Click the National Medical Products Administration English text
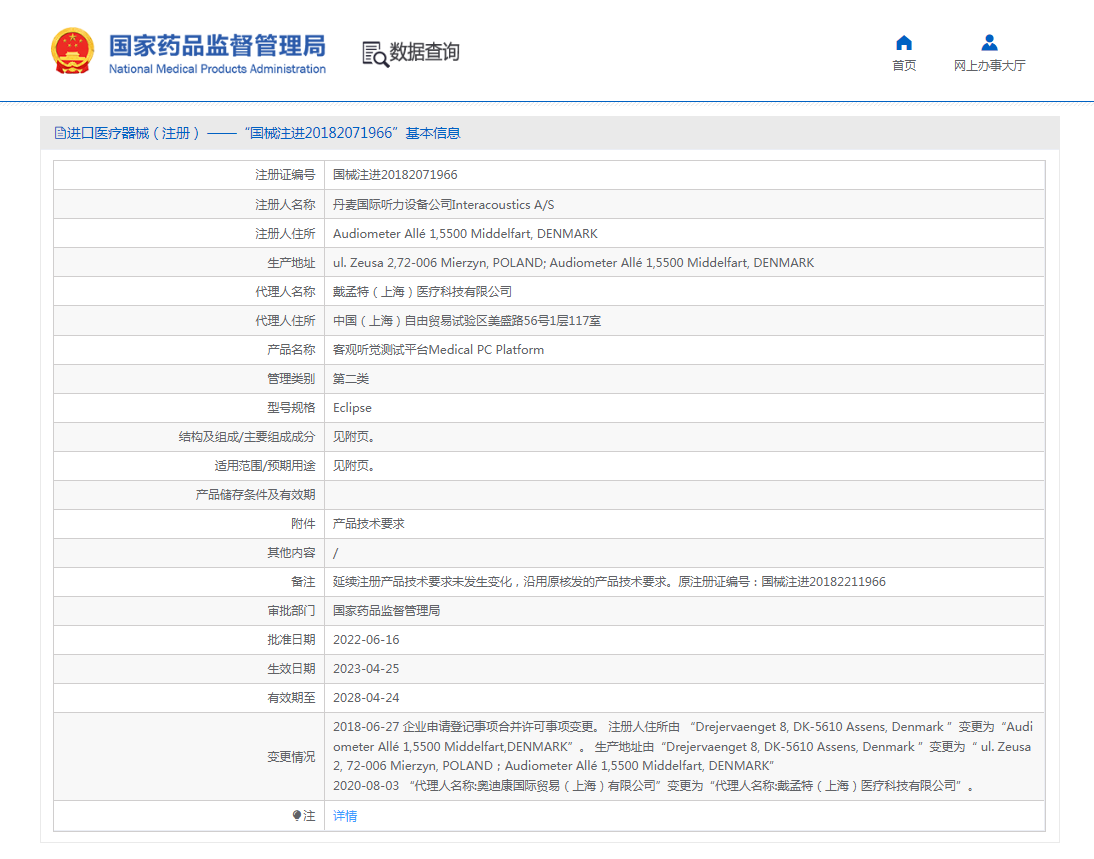The width and height of the screenshot is (1094, 859). click(217, 70)
